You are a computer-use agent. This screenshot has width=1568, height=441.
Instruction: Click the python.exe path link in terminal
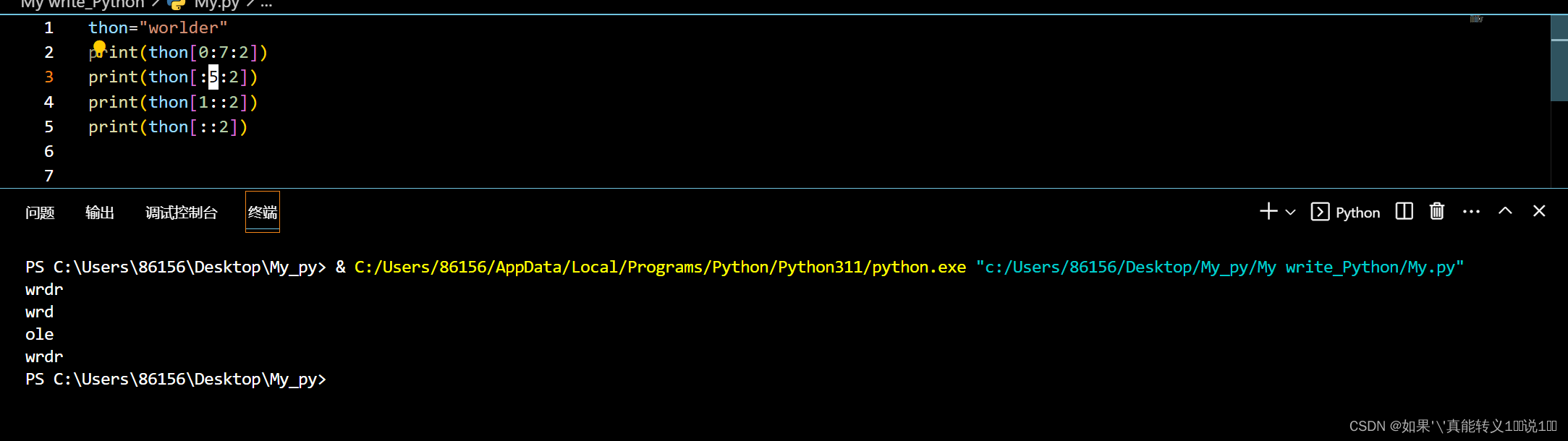660,267
